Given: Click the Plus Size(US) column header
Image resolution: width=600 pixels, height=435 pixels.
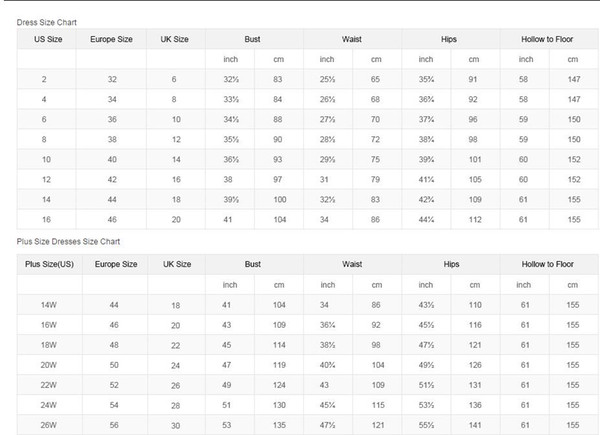Looking at the screenshot, I should point(49,264).
